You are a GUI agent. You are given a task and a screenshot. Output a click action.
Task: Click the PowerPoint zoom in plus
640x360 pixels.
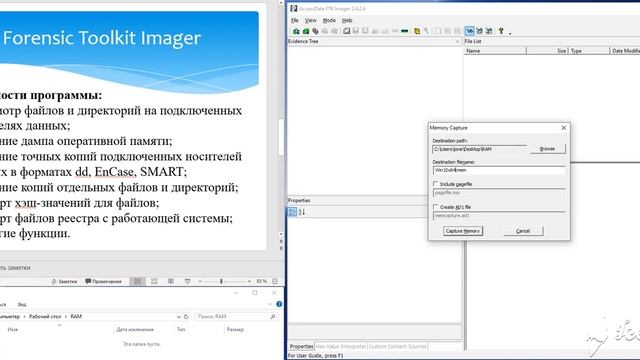249,281
